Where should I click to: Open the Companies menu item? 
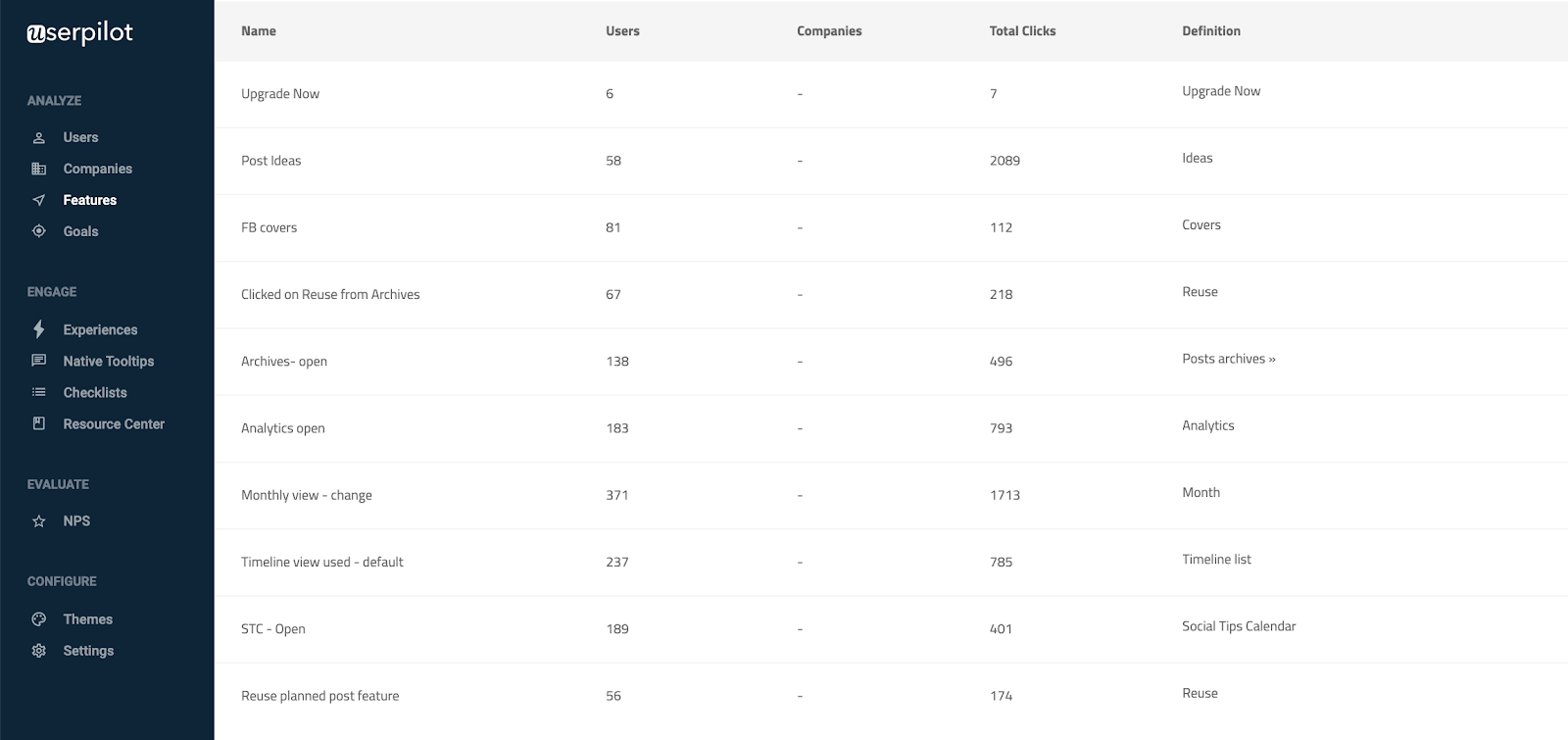(97, 169)
